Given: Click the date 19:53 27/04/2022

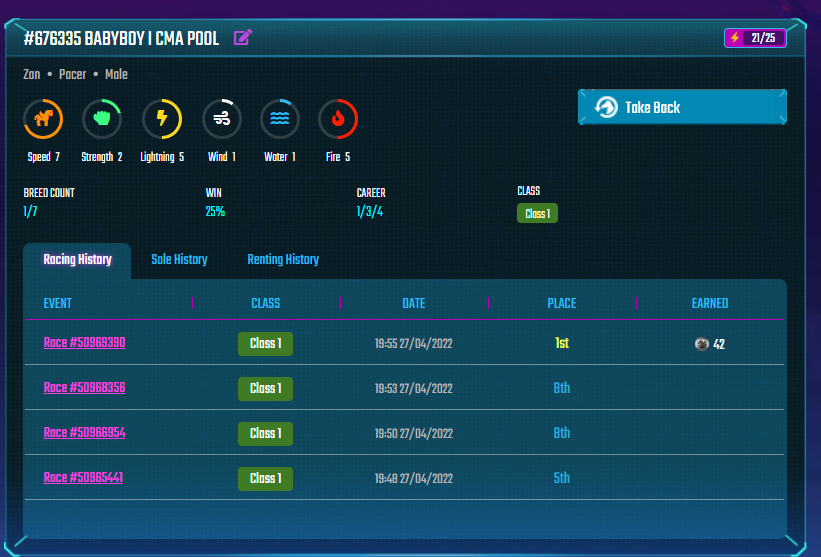Looking at the screenshot, I should [x=414, y=389].
